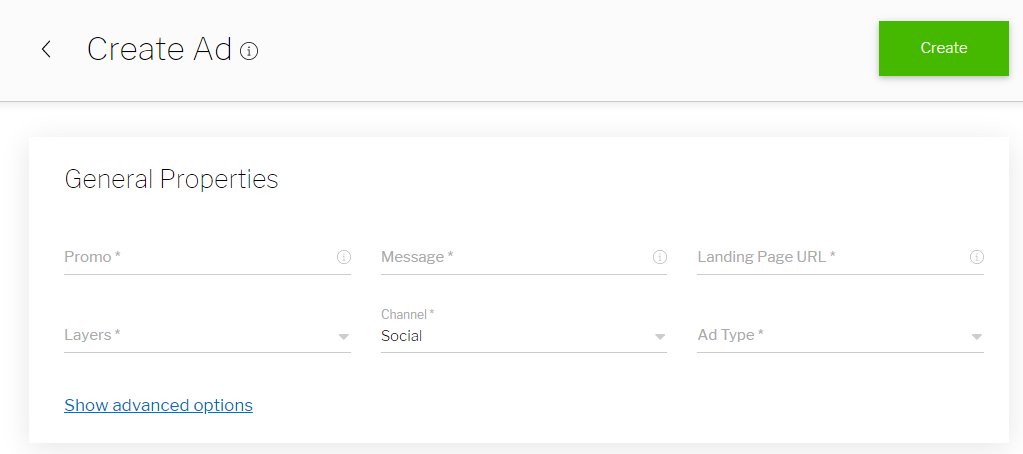The image size is (1023, 454).
Task: Show the Landing Page URL info icon
Action: [977, 257]
